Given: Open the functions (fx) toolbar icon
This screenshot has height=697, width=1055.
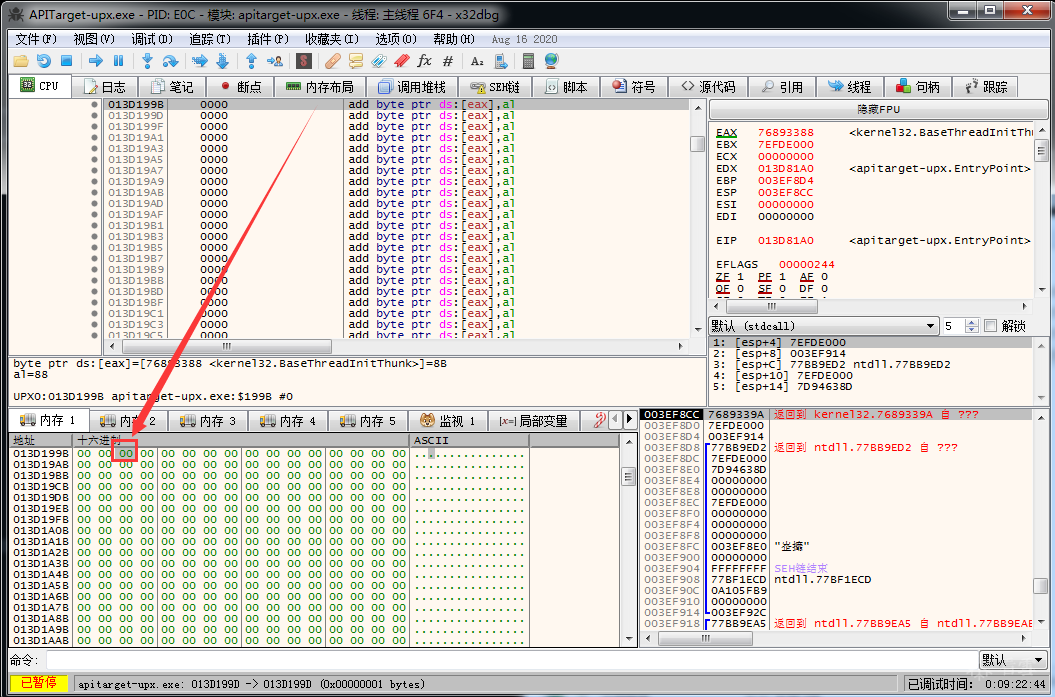Looking at the screenshot, I should click(424, 61).
